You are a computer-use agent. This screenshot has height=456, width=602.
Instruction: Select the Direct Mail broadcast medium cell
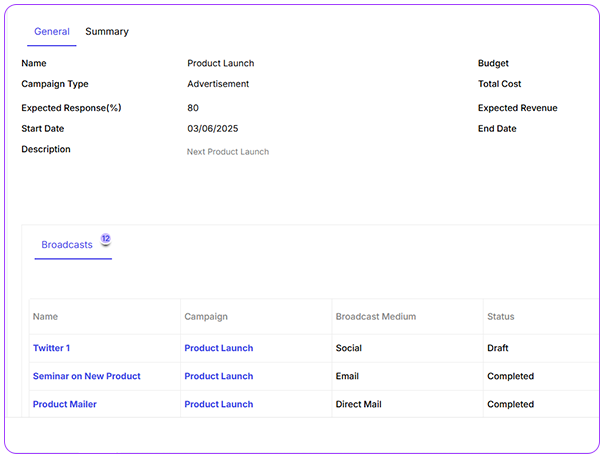click(x=358, y=404)
